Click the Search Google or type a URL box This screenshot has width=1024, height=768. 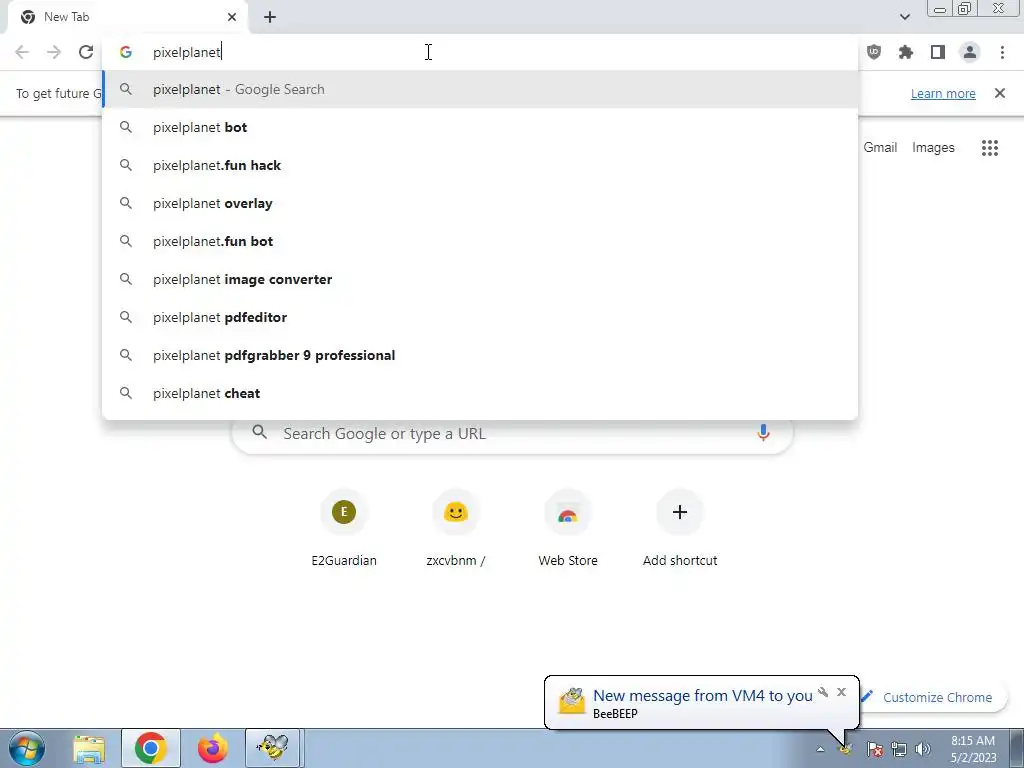[x=512, y=434]
